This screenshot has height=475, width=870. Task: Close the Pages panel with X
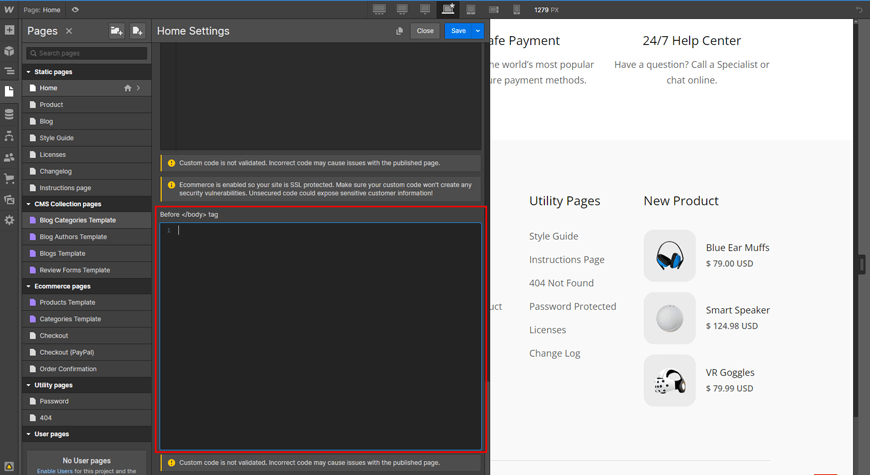pos(69,31)
